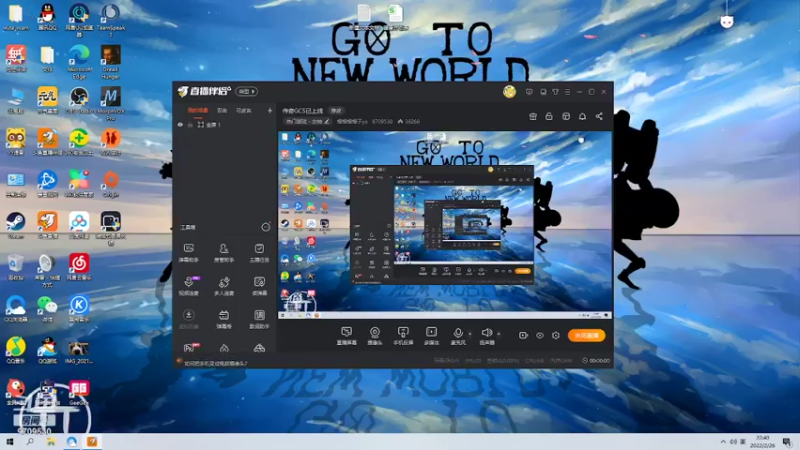Expand toolbox with the circle icon at 工具箱
The width and height of the screenshot is (800, 450).
coord(266,227)
